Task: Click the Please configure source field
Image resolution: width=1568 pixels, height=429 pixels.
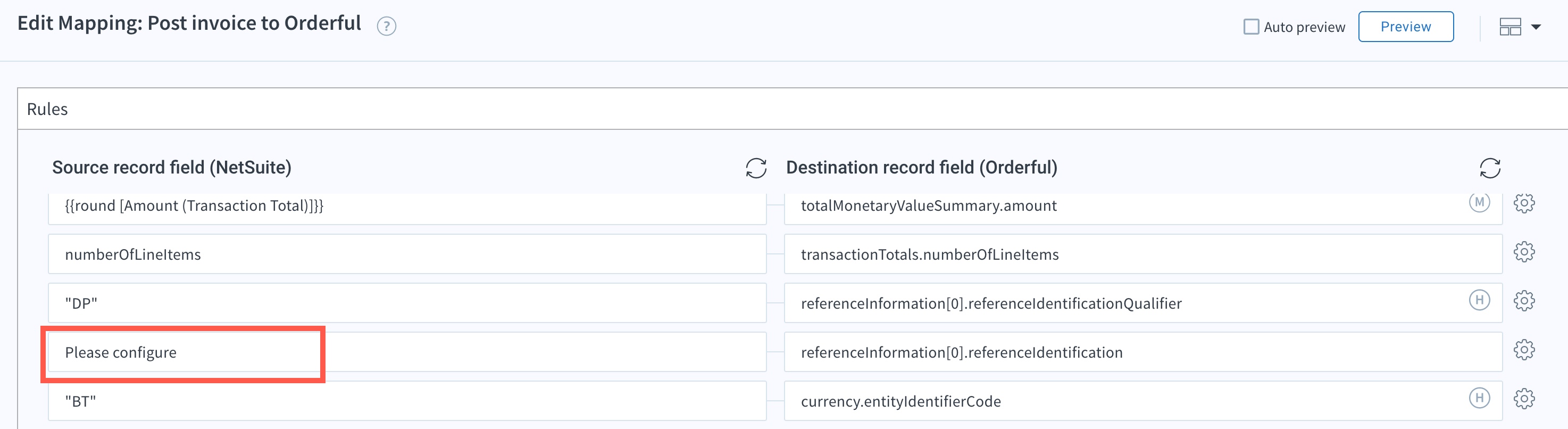Action: [406, 352]
